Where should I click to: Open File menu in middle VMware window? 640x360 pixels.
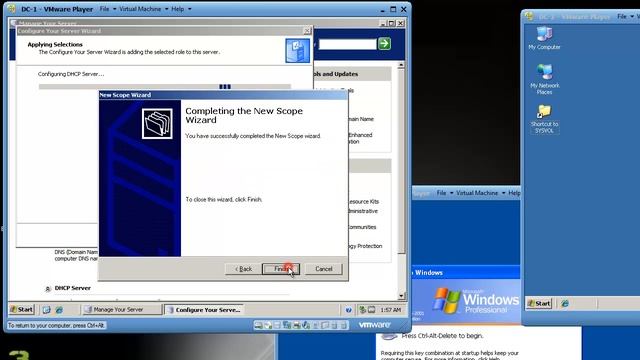point(441,193)
